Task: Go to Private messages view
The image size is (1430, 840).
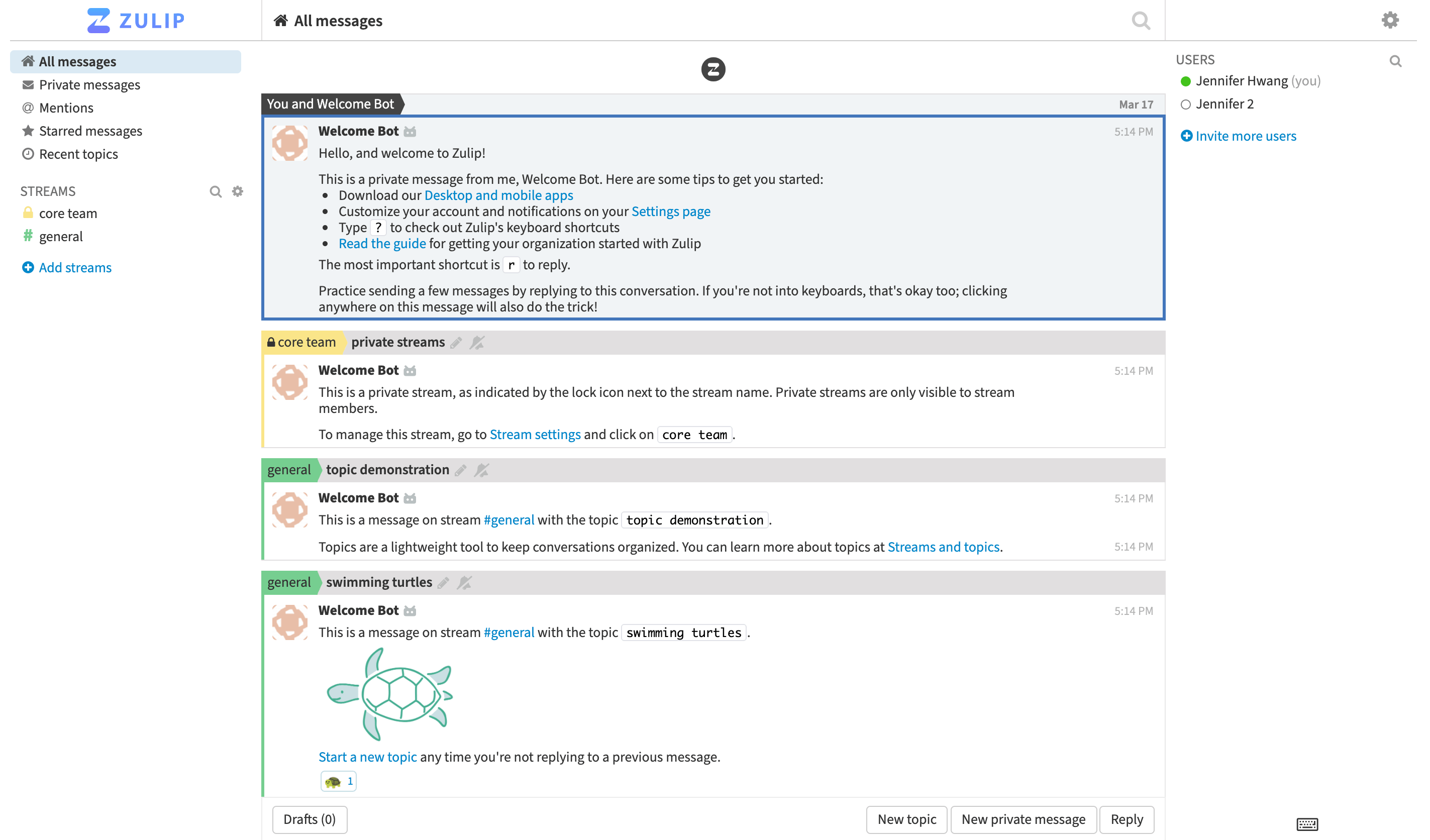Action: click(89, 84)
